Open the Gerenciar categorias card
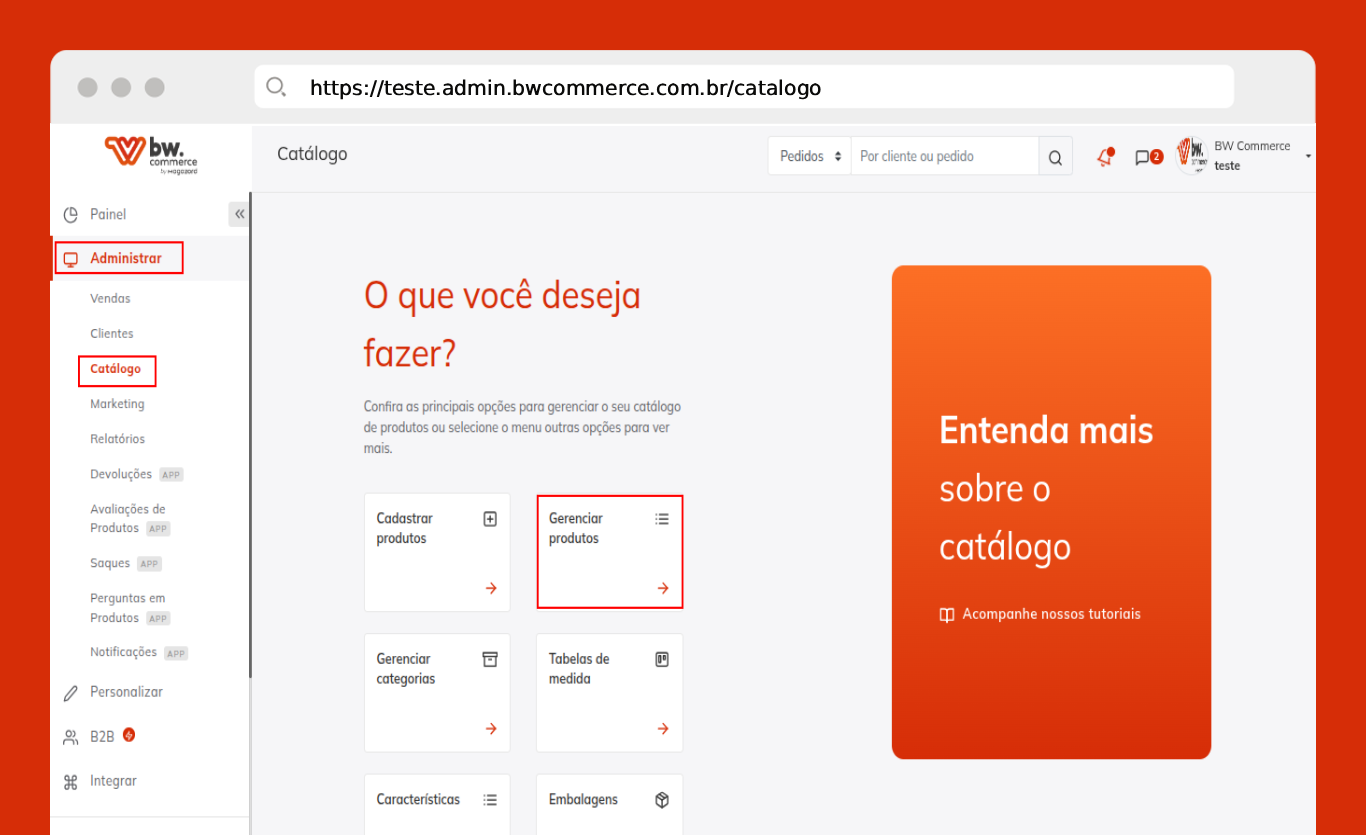1366x835 pixels. 437,692
